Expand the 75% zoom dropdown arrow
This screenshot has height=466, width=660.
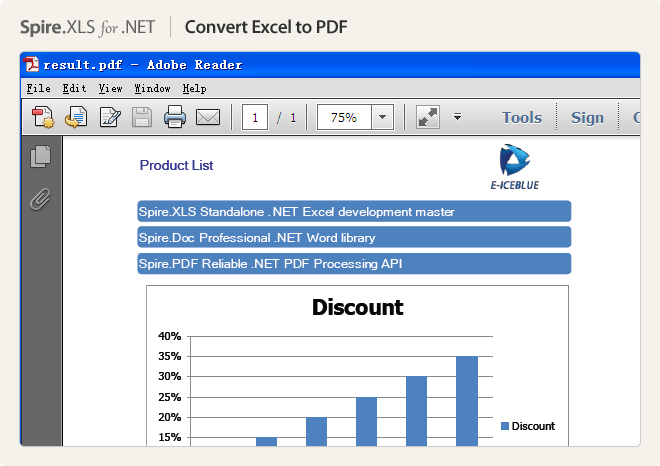[382, 117]
